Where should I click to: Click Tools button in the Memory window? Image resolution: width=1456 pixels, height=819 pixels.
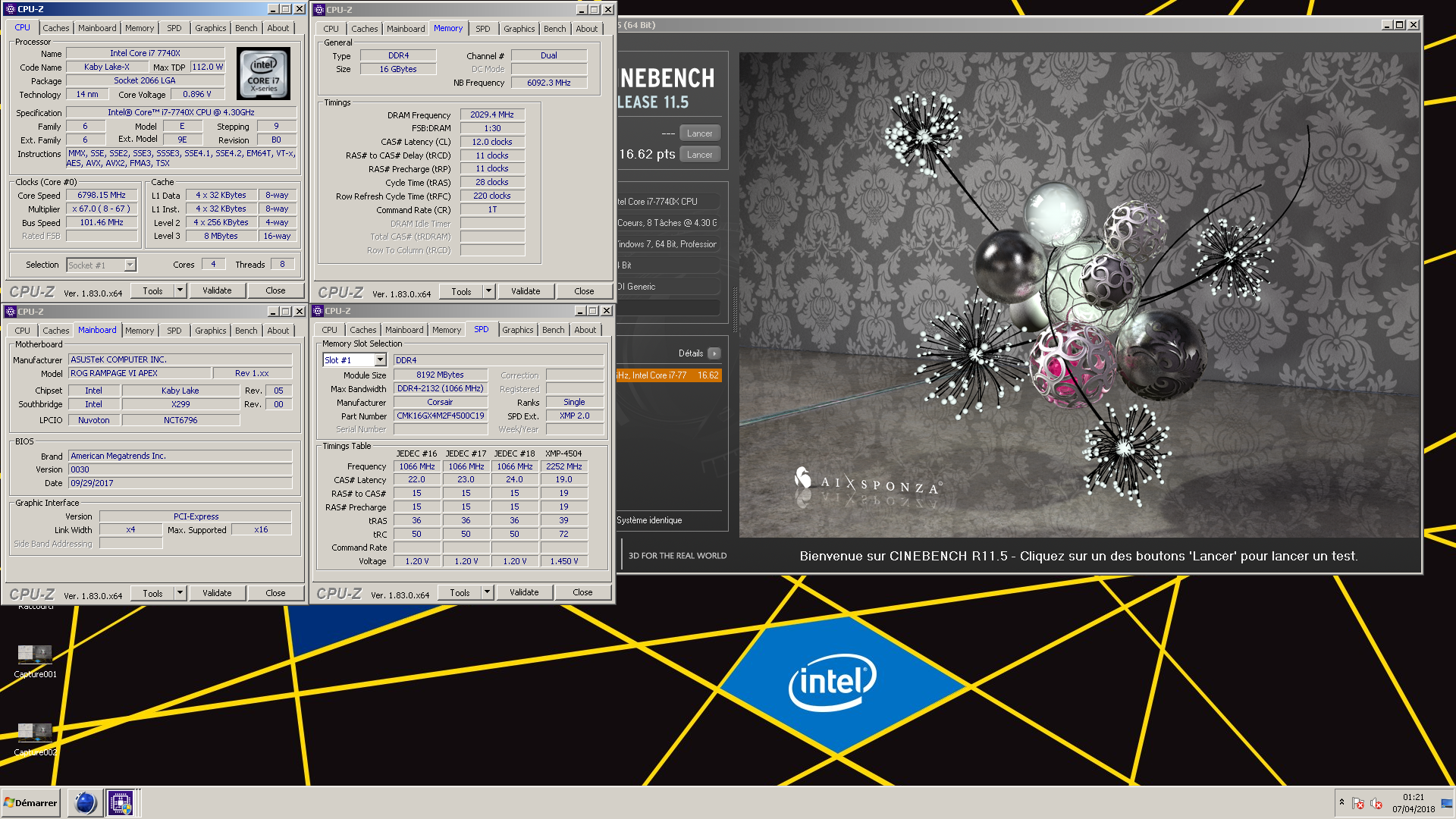click(461, 291)
